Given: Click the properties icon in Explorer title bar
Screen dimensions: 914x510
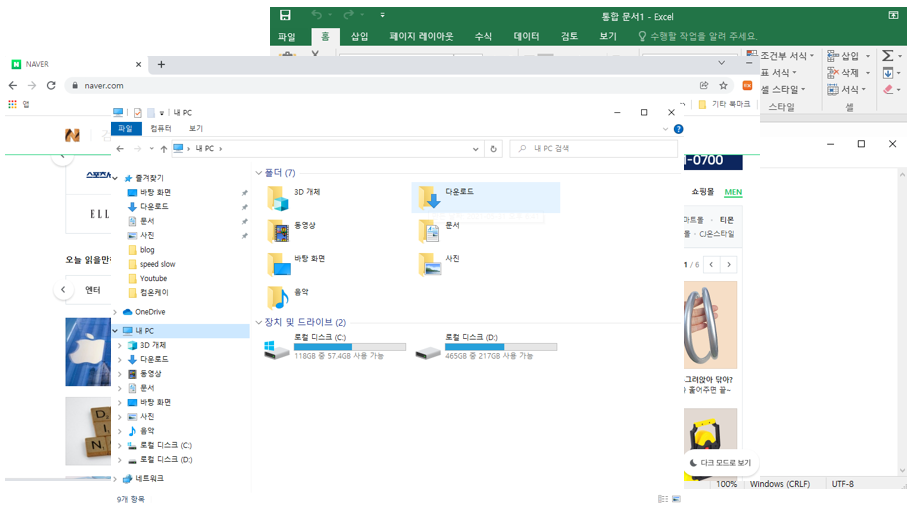Looking at the screenshot, I should (x=138, y=112).
